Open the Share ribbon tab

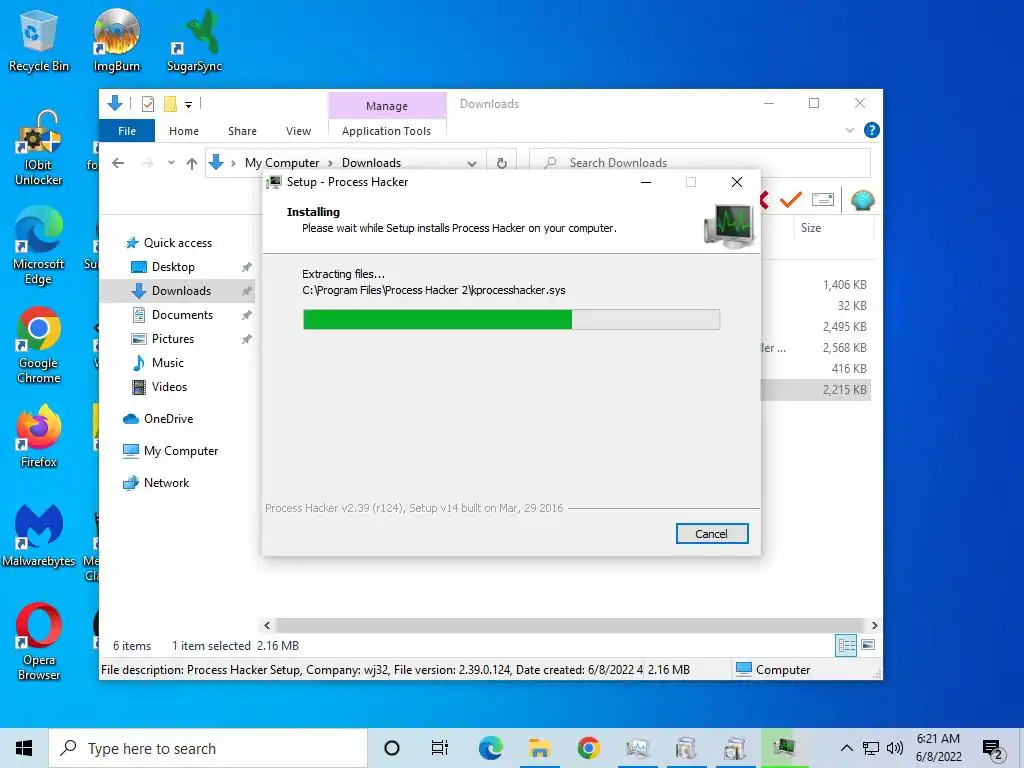[242, 131]
